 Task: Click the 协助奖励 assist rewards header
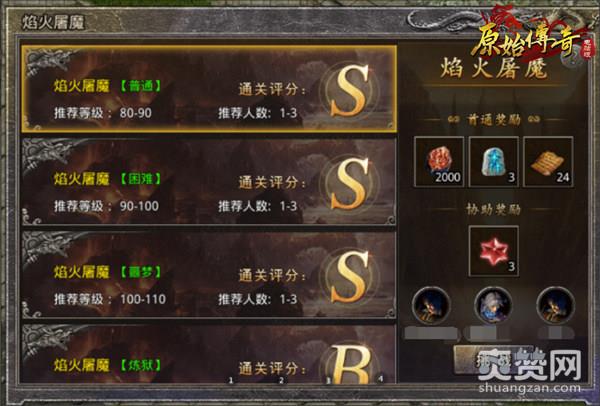(x=494, y=210)
